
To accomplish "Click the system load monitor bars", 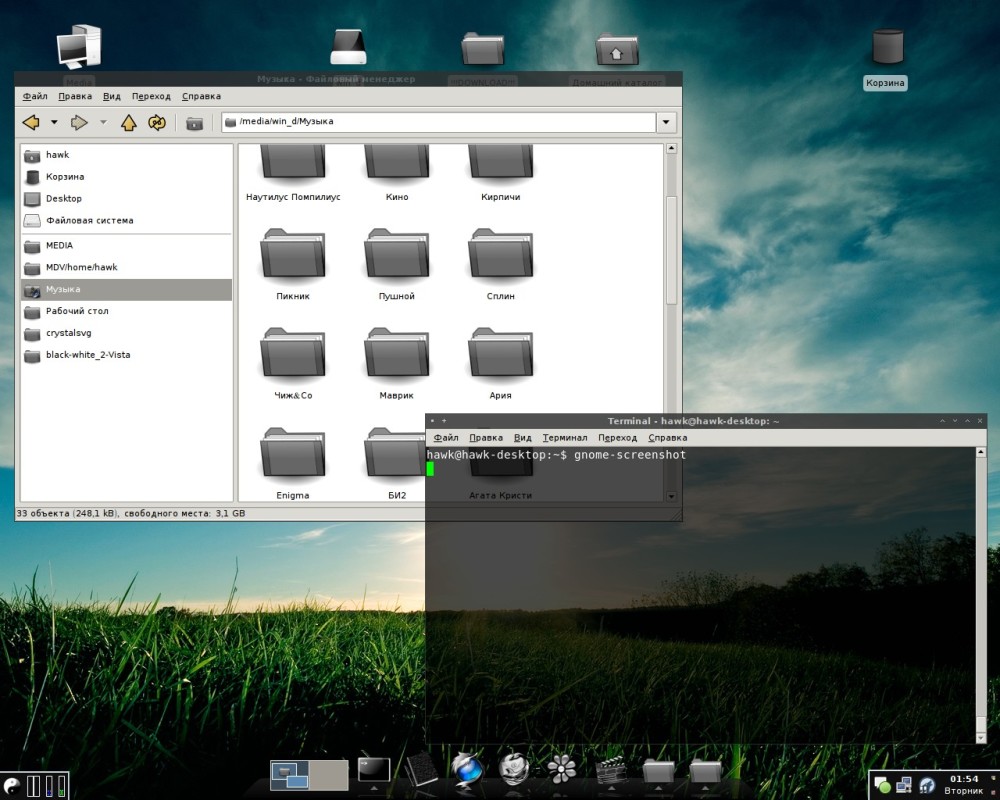I will 46,785.
